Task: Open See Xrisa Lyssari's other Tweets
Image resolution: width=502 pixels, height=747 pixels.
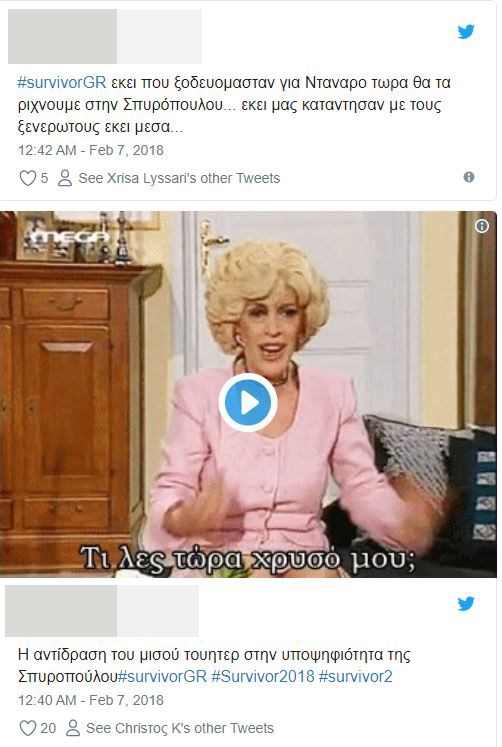Action: [179, 178]
